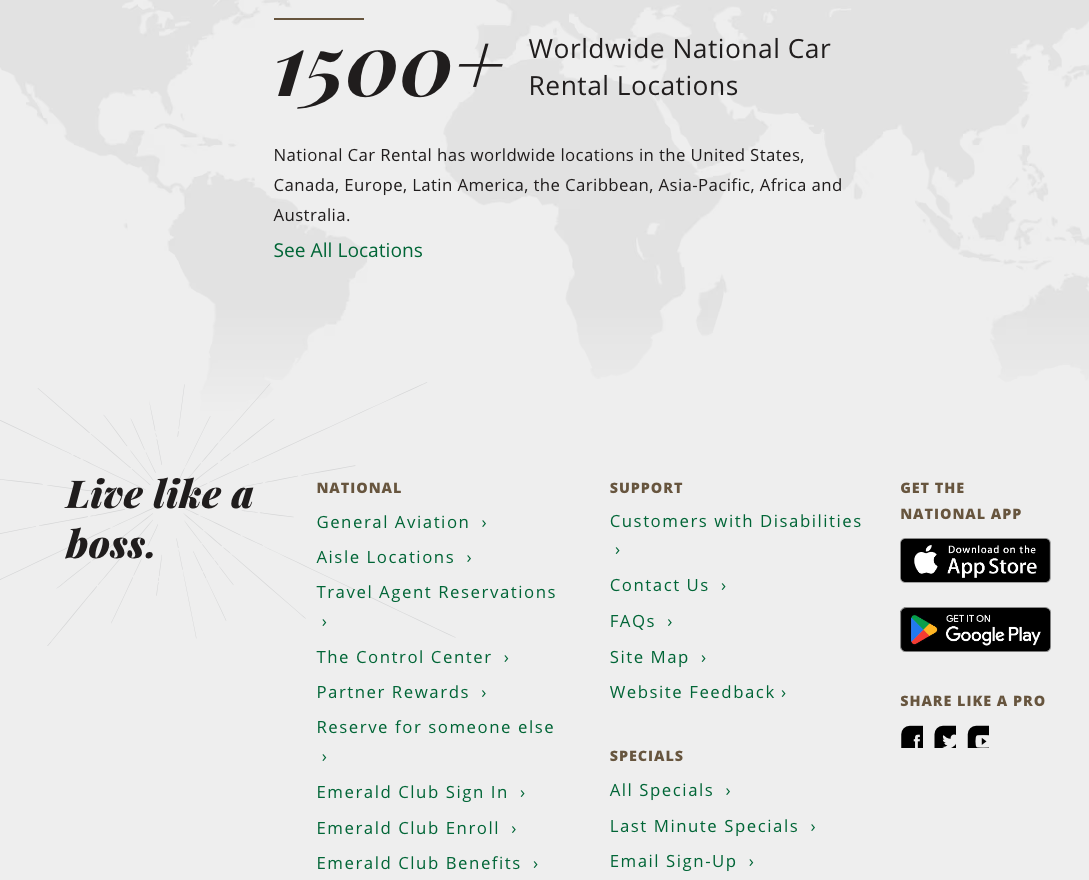Click the GET THE NATIONAL APP heading
The image size is (1089, 880).
click(x=961, y=501)
